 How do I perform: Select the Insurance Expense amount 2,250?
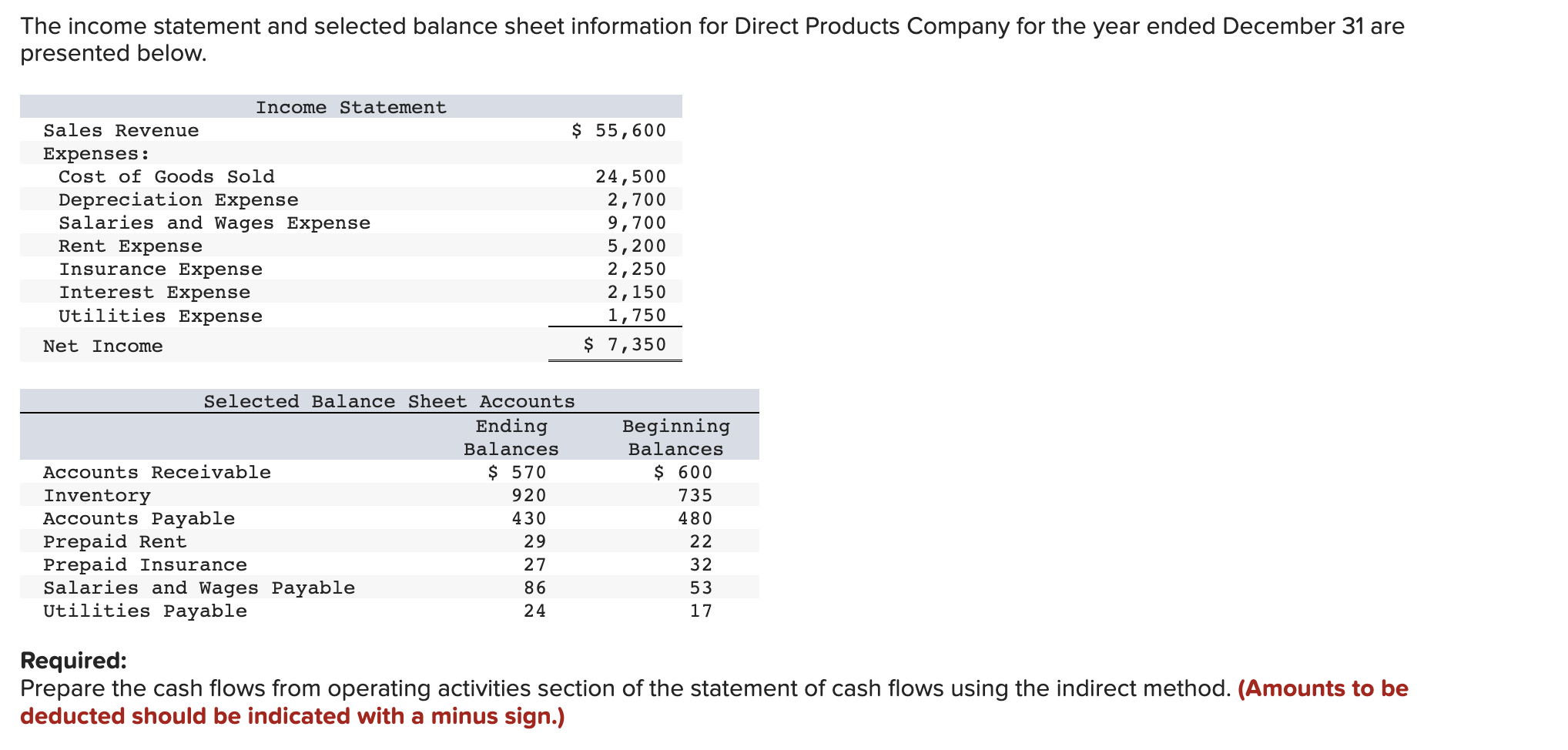pyautogui.click(x=632, y=269)
